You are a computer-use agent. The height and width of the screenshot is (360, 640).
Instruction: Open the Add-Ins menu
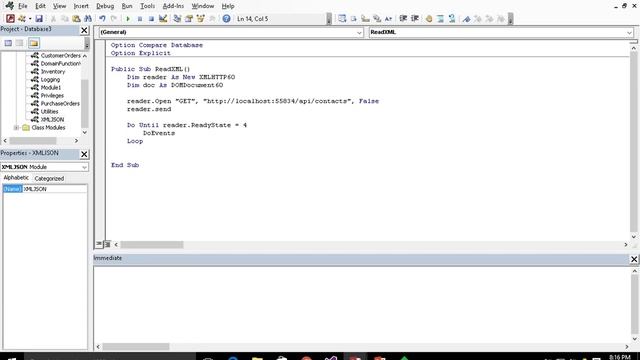point(173,6)
